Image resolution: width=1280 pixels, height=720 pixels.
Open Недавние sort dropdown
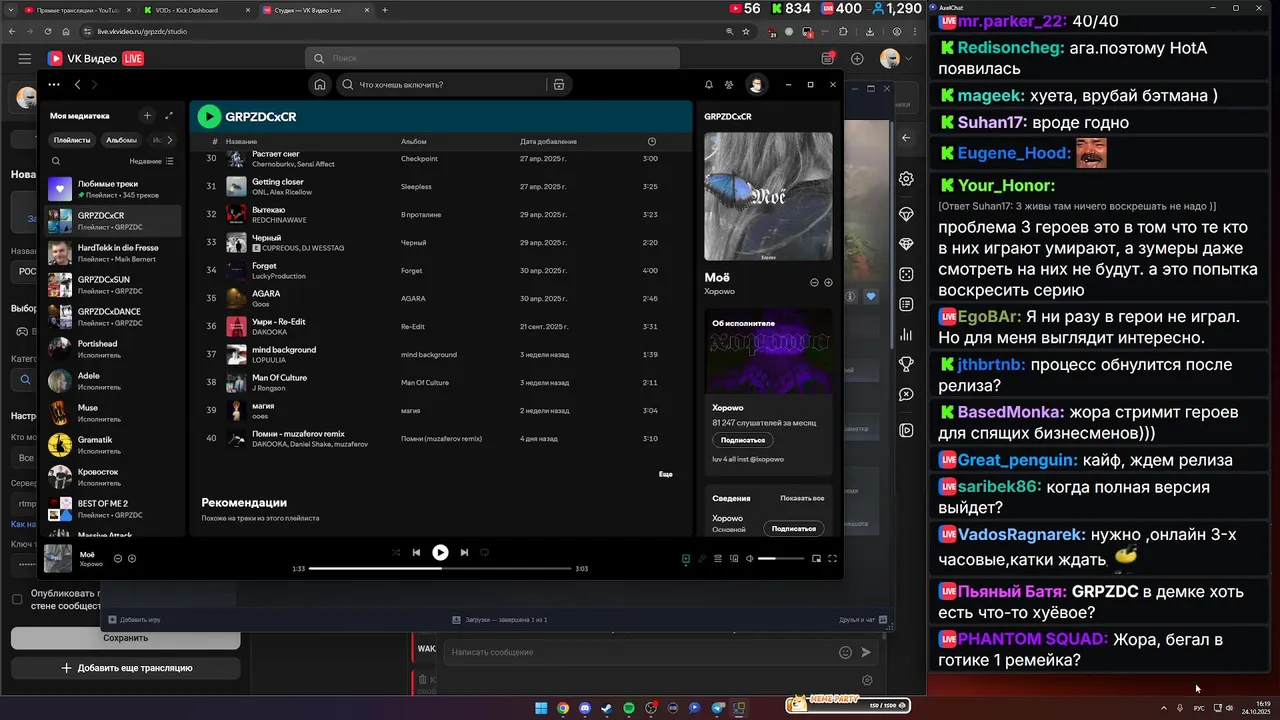(x=151, y=161)
